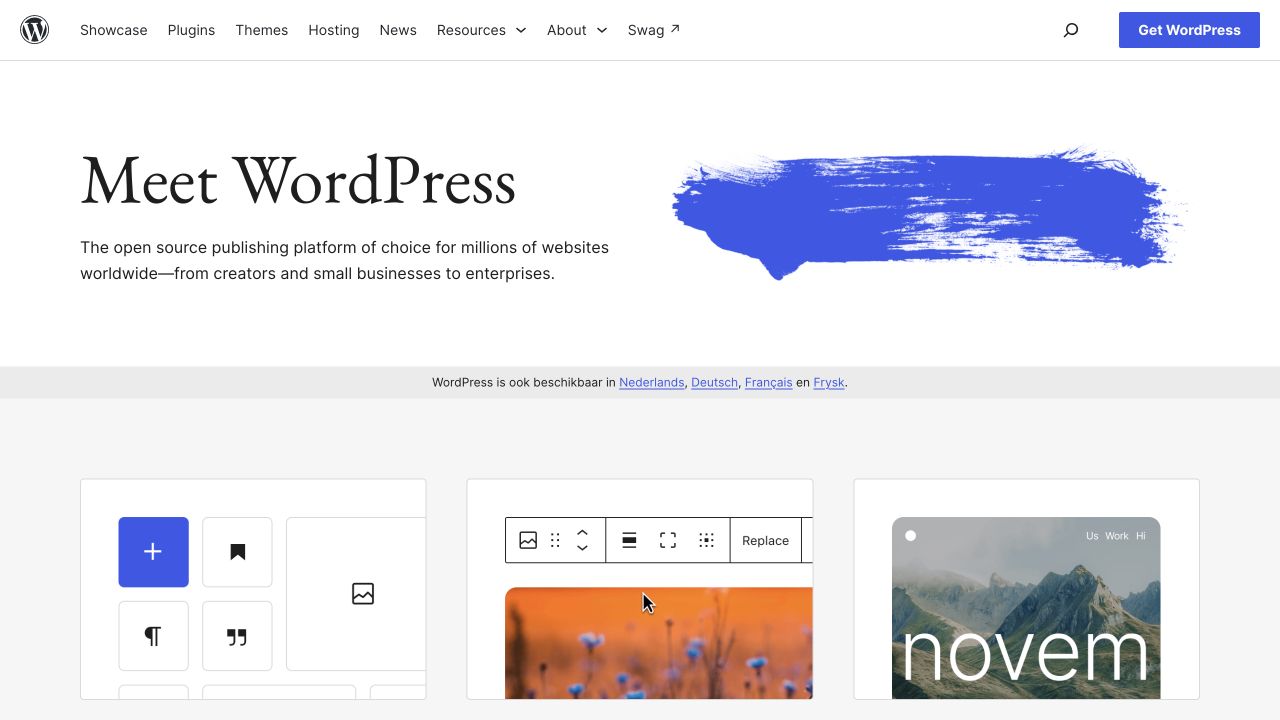Click the image placeholder block tile
This screenshot has width=1280, height=720.
point(357,594)
